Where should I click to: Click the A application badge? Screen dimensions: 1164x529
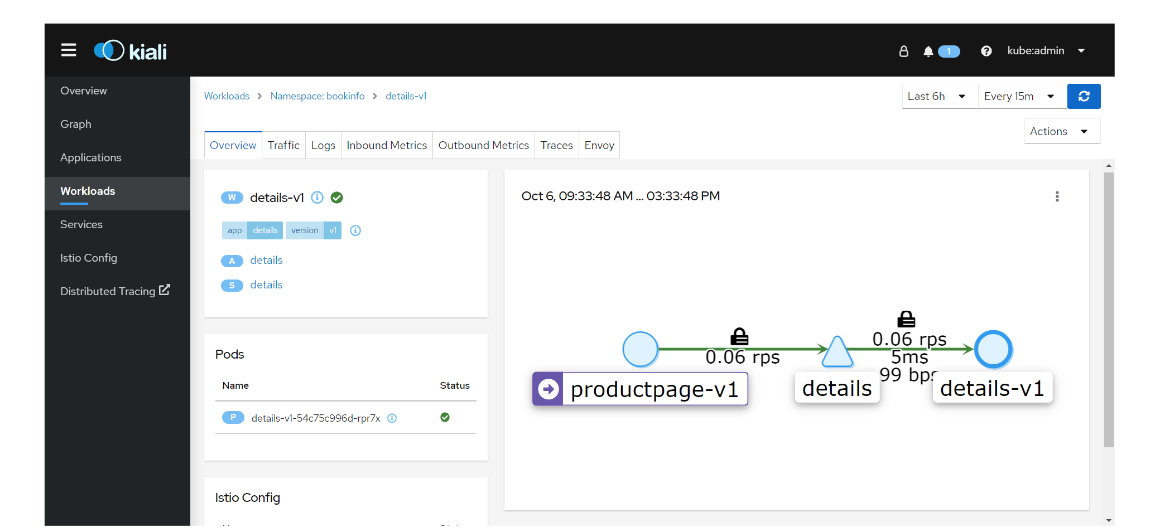coord(232,261)
